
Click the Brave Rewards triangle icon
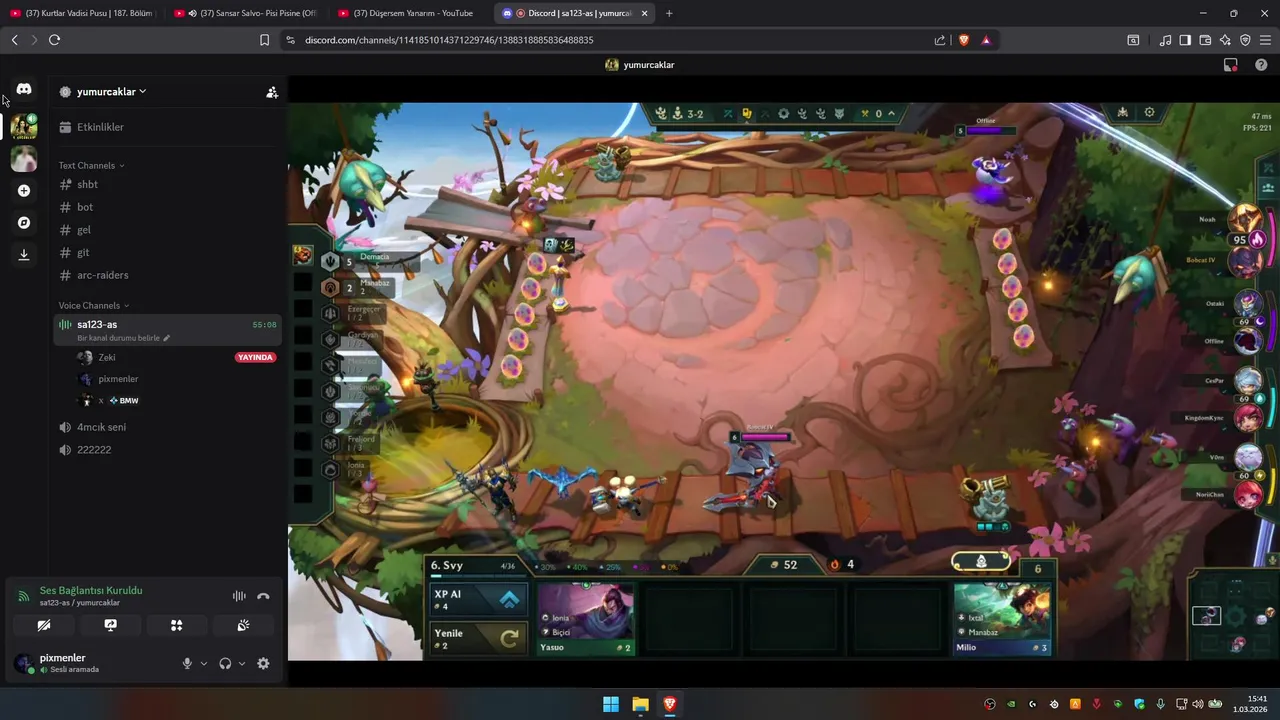click(x=986, y=40)
